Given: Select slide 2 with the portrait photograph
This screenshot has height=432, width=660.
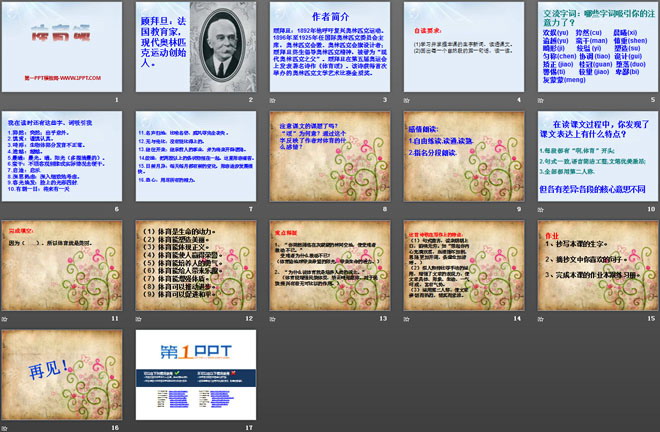Looking at the screenshot, I should pos(196,47).
